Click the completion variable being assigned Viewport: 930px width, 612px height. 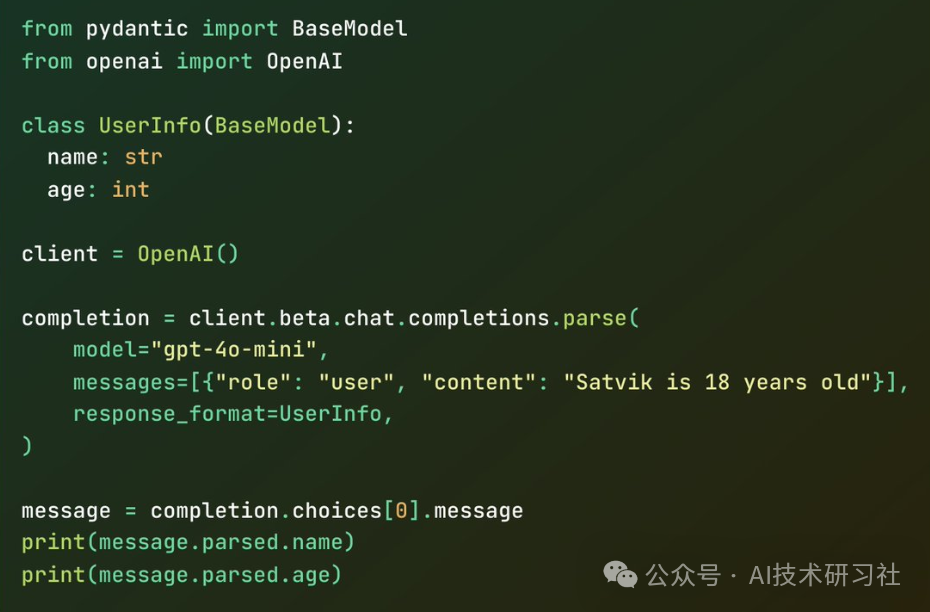coord(85,318)
